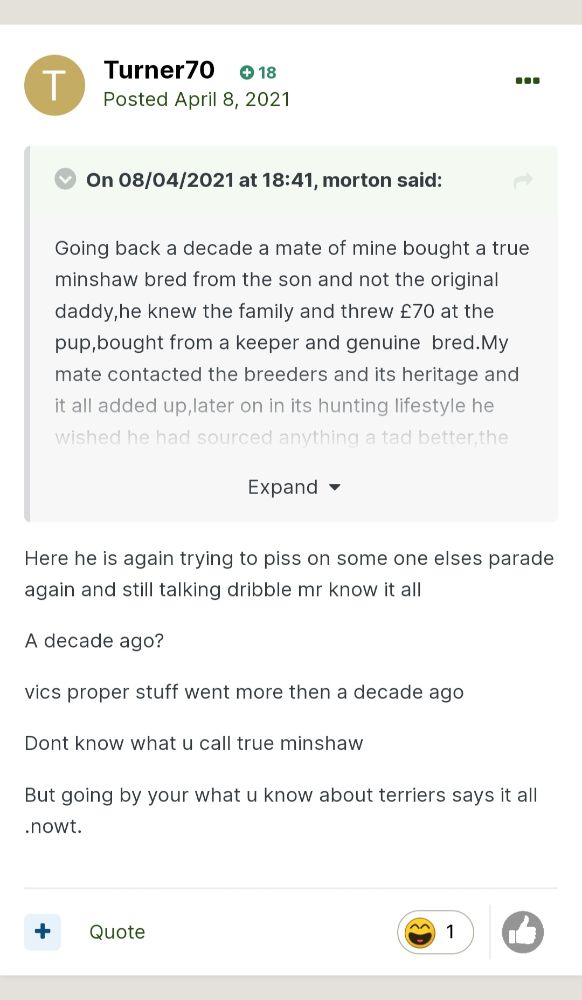Open Turner70's profile from username

159,70
